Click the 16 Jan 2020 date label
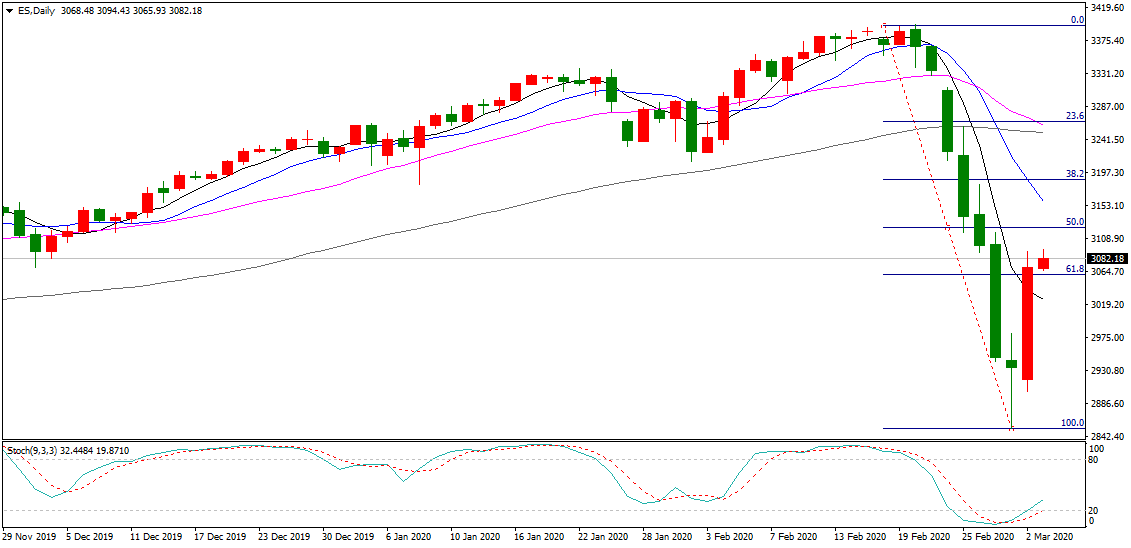Viewport: 1131px width, 548px height. coord(540,537)
